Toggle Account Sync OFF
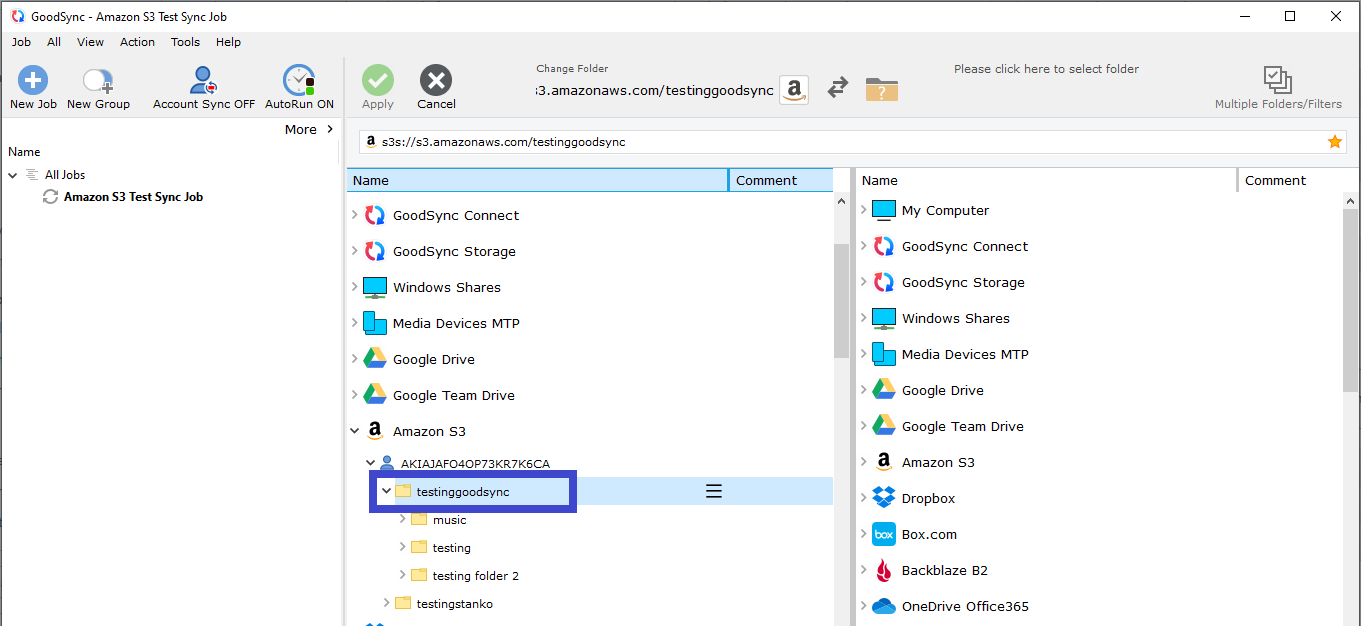Screen dimensions: 1362x626 tap(203, 82)
